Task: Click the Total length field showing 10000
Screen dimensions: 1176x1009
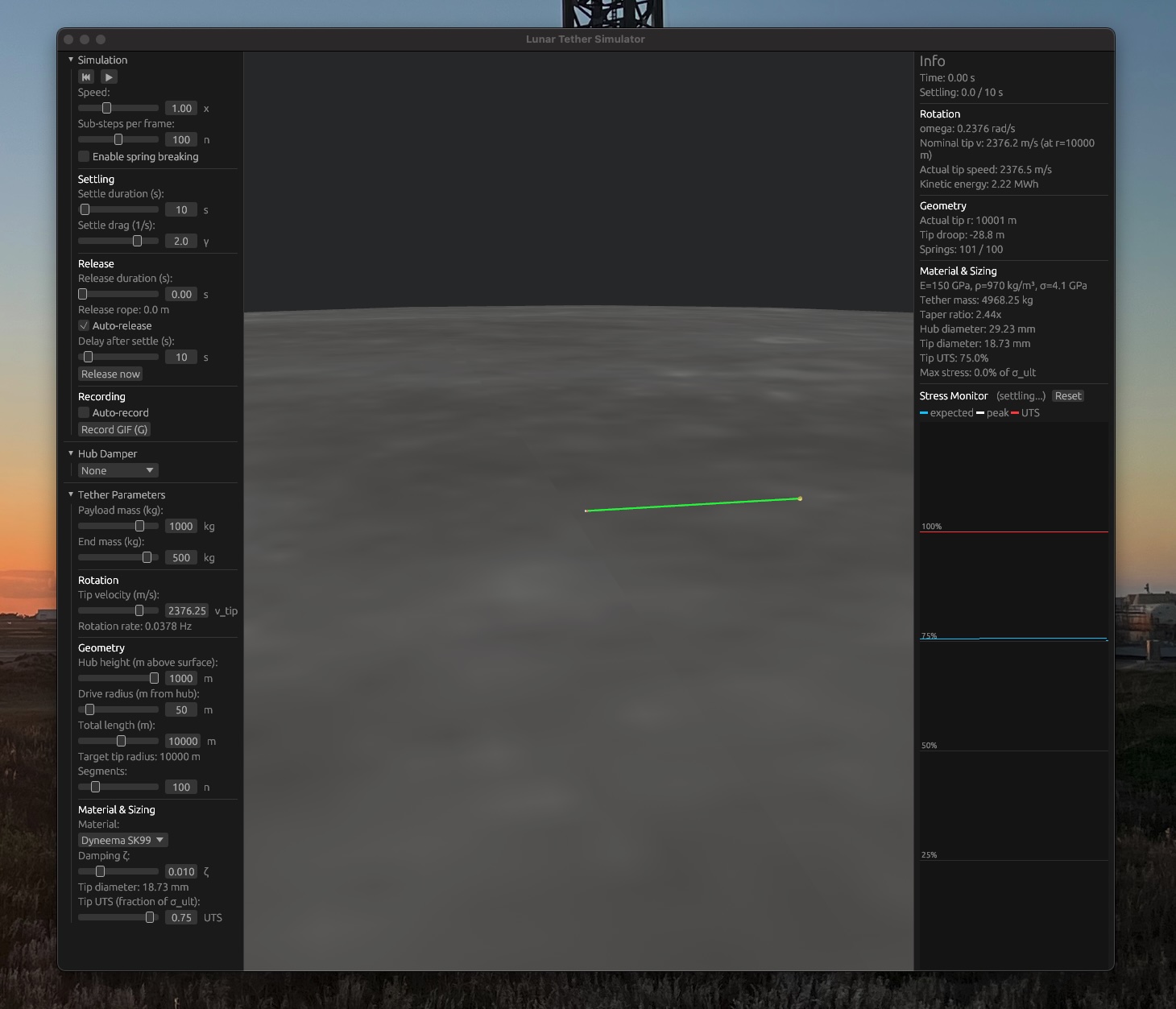Action: (x=183, y=741)
